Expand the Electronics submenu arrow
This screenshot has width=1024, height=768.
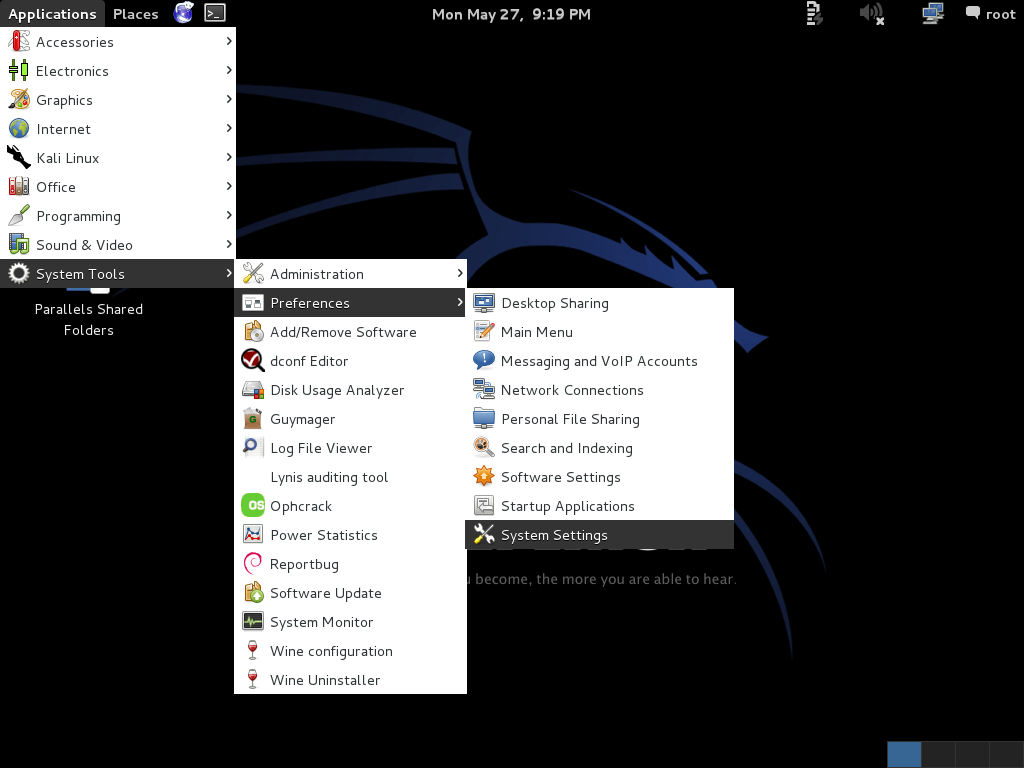[x=229, y=70]
